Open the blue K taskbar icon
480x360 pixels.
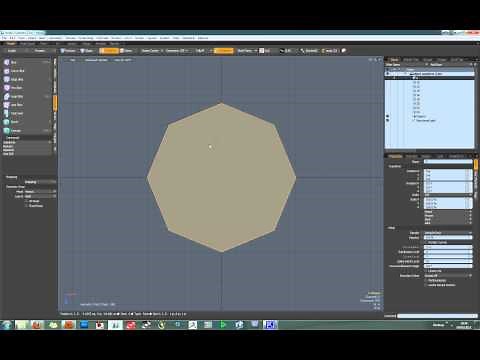(270, 324)
